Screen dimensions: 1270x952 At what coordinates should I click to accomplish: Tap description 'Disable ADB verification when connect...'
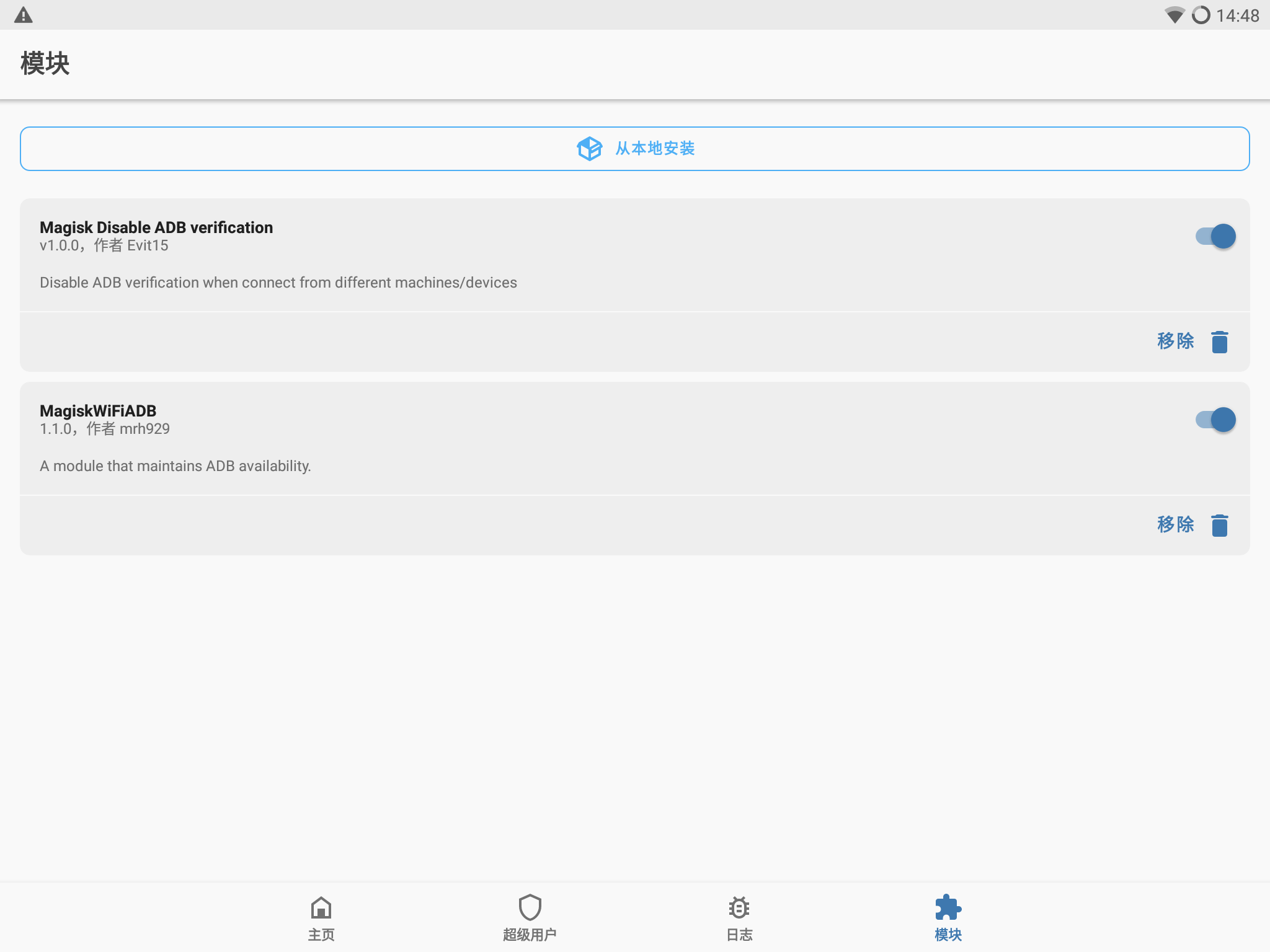(x=278, y=283)
